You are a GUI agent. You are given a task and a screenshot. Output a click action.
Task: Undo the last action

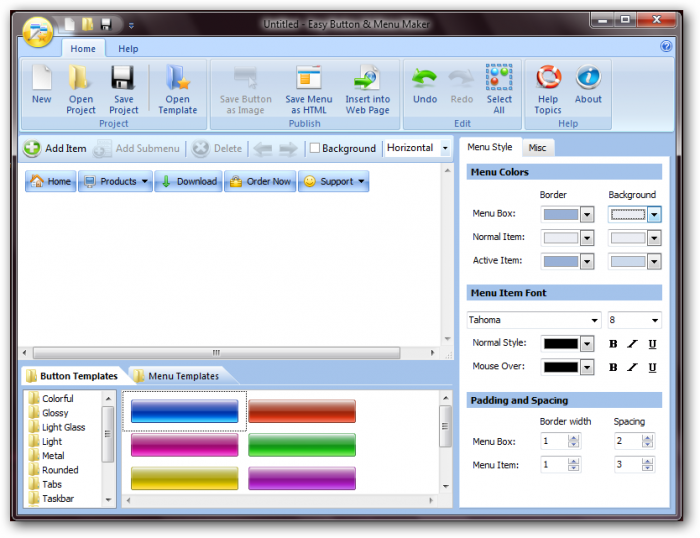pyautogui.click(x=425, y=87)
